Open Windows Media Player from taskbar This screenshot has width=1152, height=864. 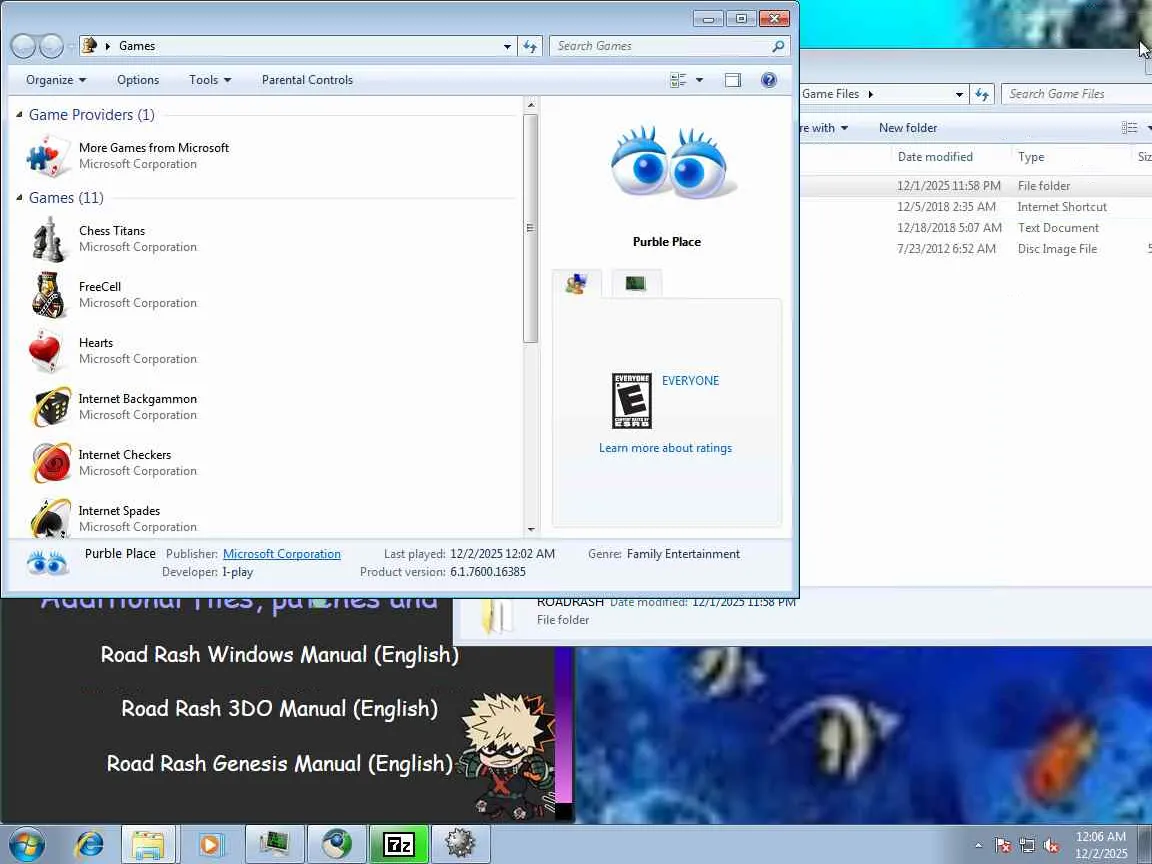(x=209, y=845)
